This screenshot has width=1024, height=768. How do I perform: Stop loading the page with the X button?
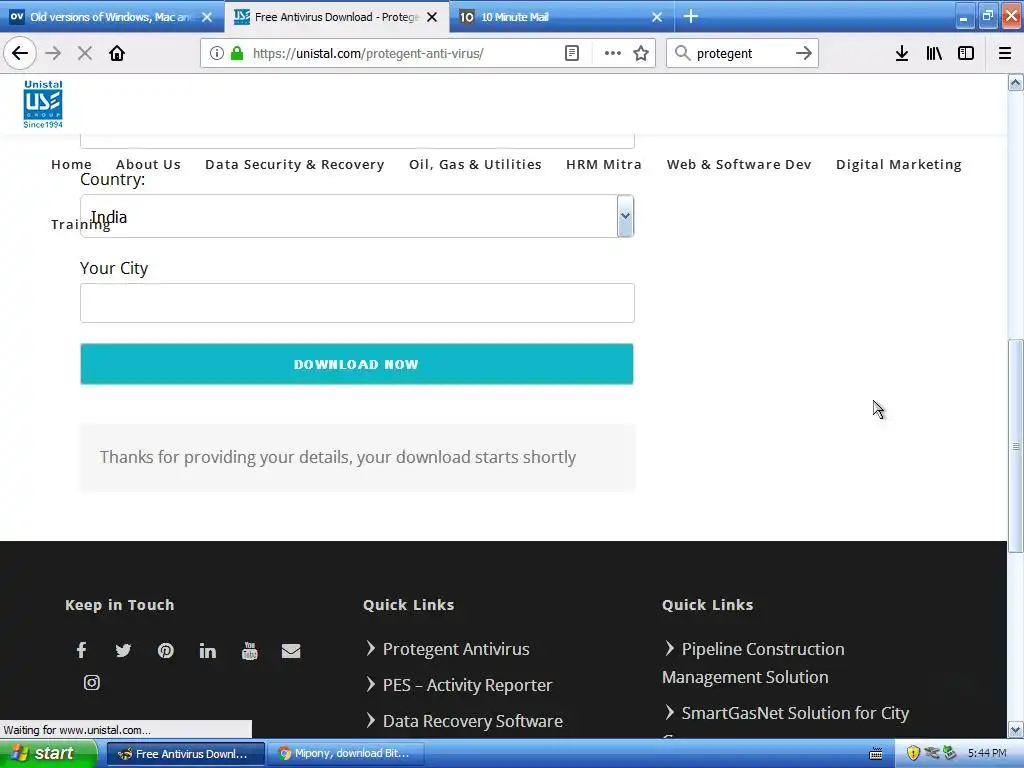click(85, 53)
